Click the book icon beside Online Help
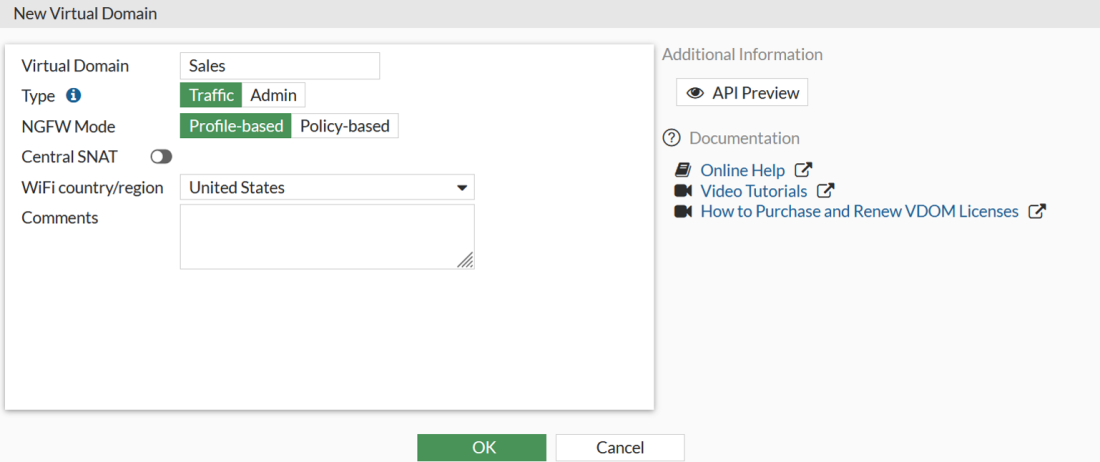Screen dimensions: 1100x462 click(x=683, y=170)
